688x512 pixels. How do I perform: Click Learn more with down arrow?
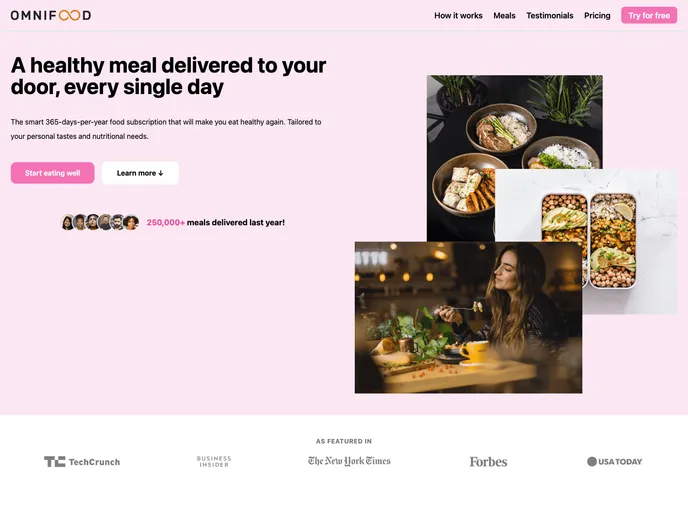pyautogui.click(x=140, y=173)
